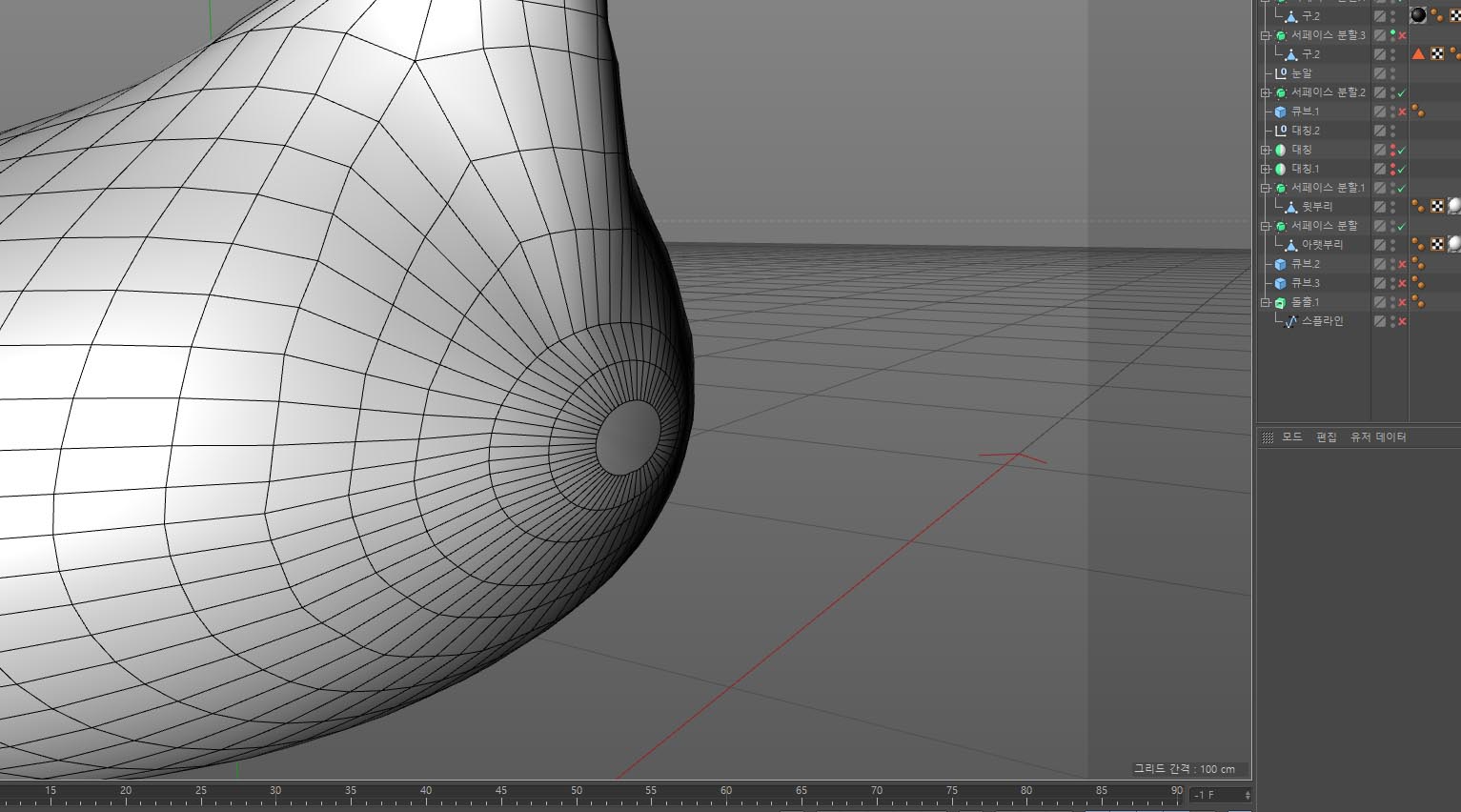Select the 큐브.2 cube icon
The image size is (1461, 812).
[1281, 264]
